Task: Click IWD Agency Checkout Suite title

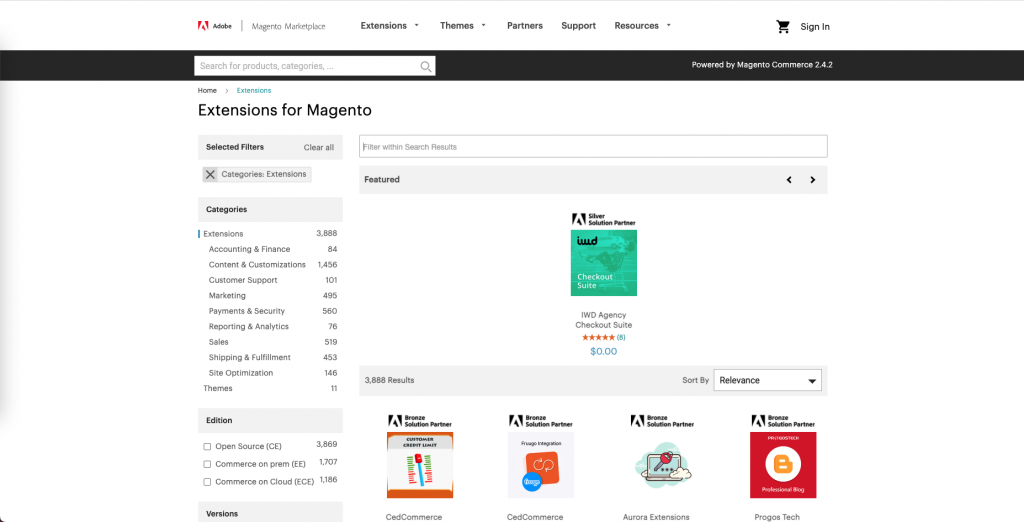Action: coord(603,320)
